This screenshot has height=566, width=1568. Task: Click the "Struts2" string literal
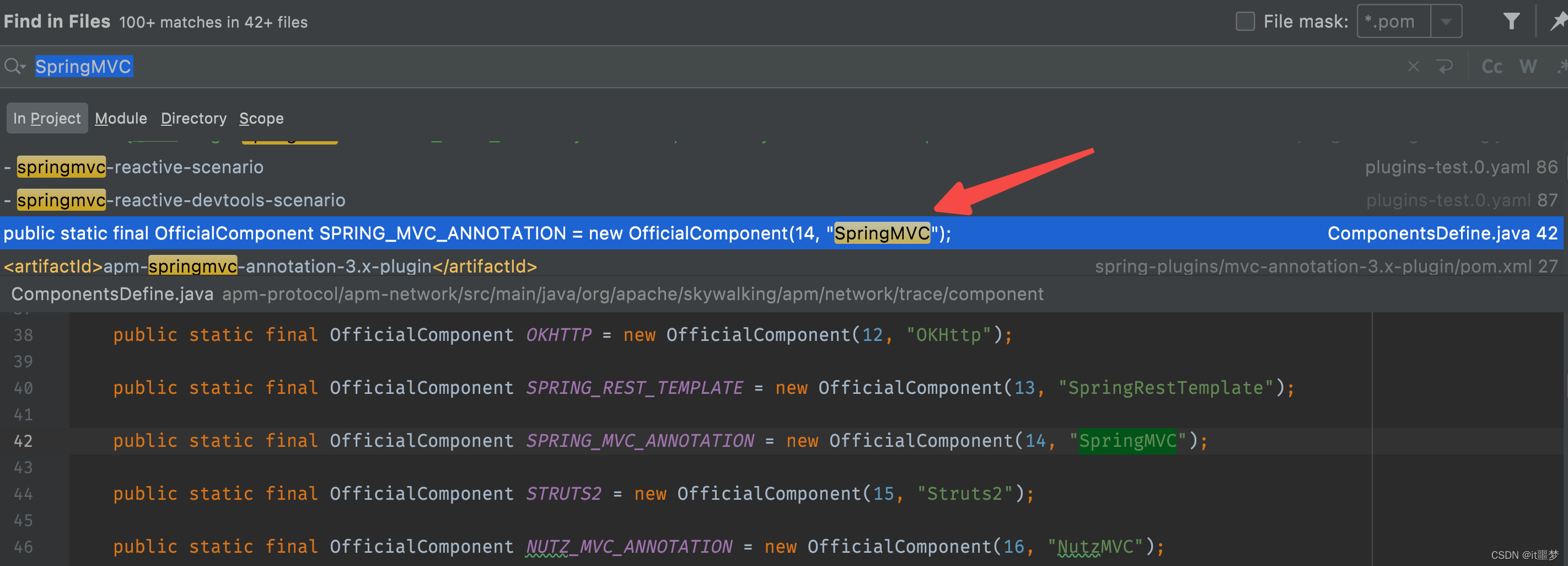[x=965, y=494]
